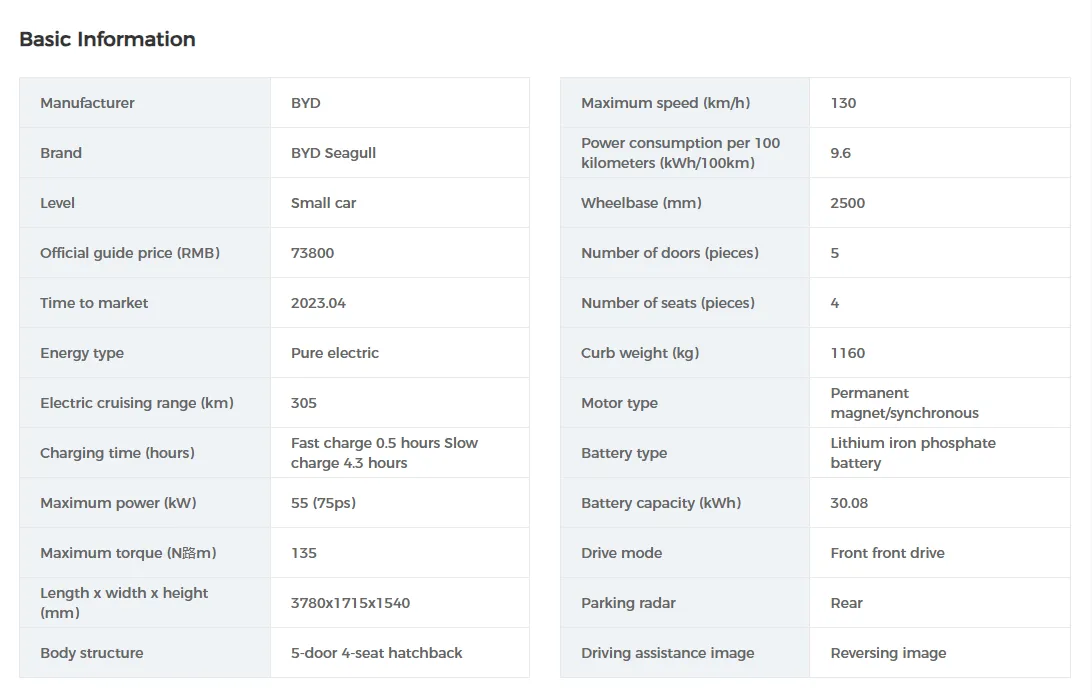
Task: Click the power consumption value 9.6
Action: pos(841,153)
